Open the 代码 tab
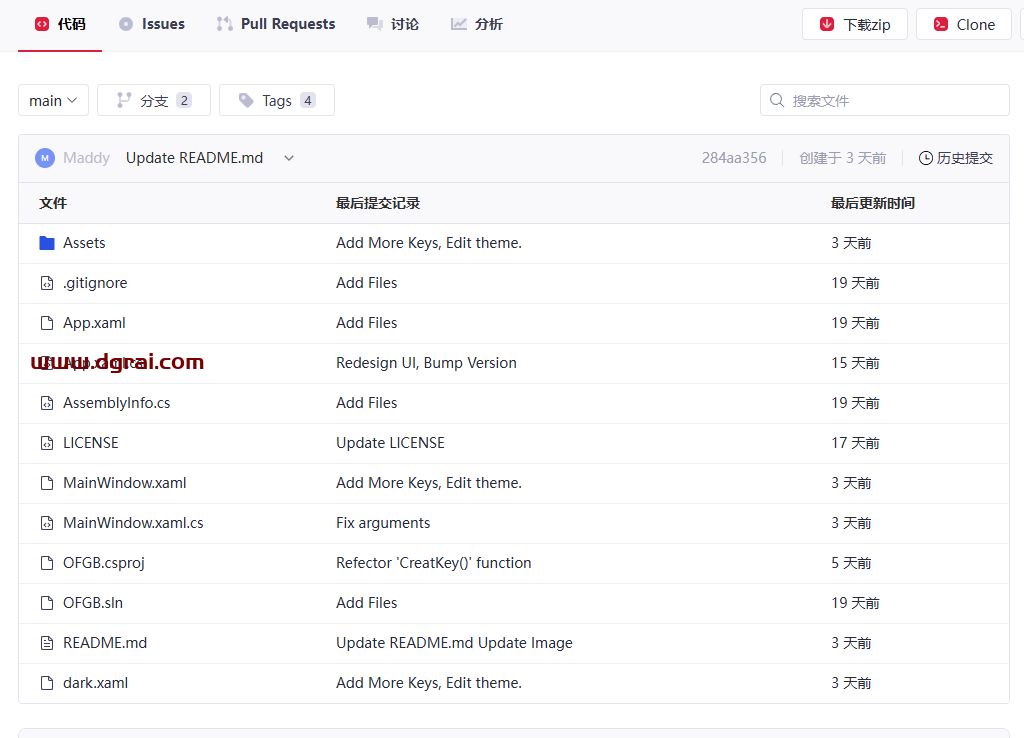Image resolution: width=1024 pixels, height=738 pixels. click(x=60, y=25)
